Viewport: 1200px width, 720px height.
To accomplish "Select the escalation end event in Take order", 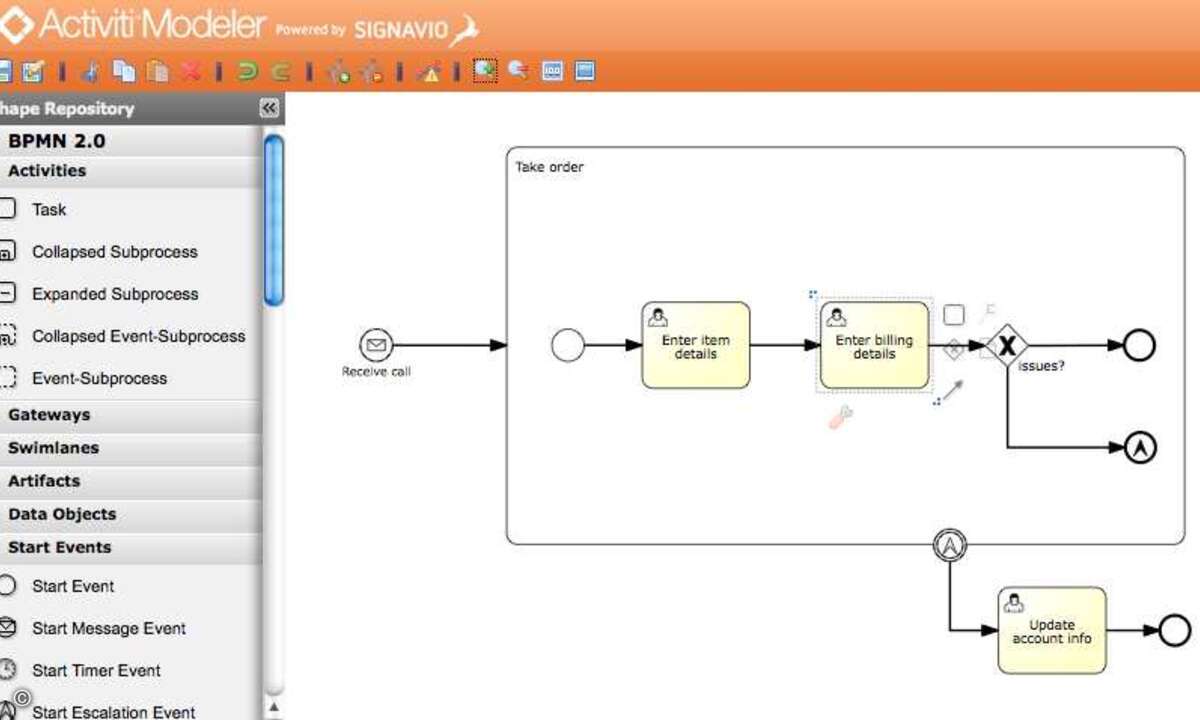I will pyautogui.click(x=1140, y=448).
